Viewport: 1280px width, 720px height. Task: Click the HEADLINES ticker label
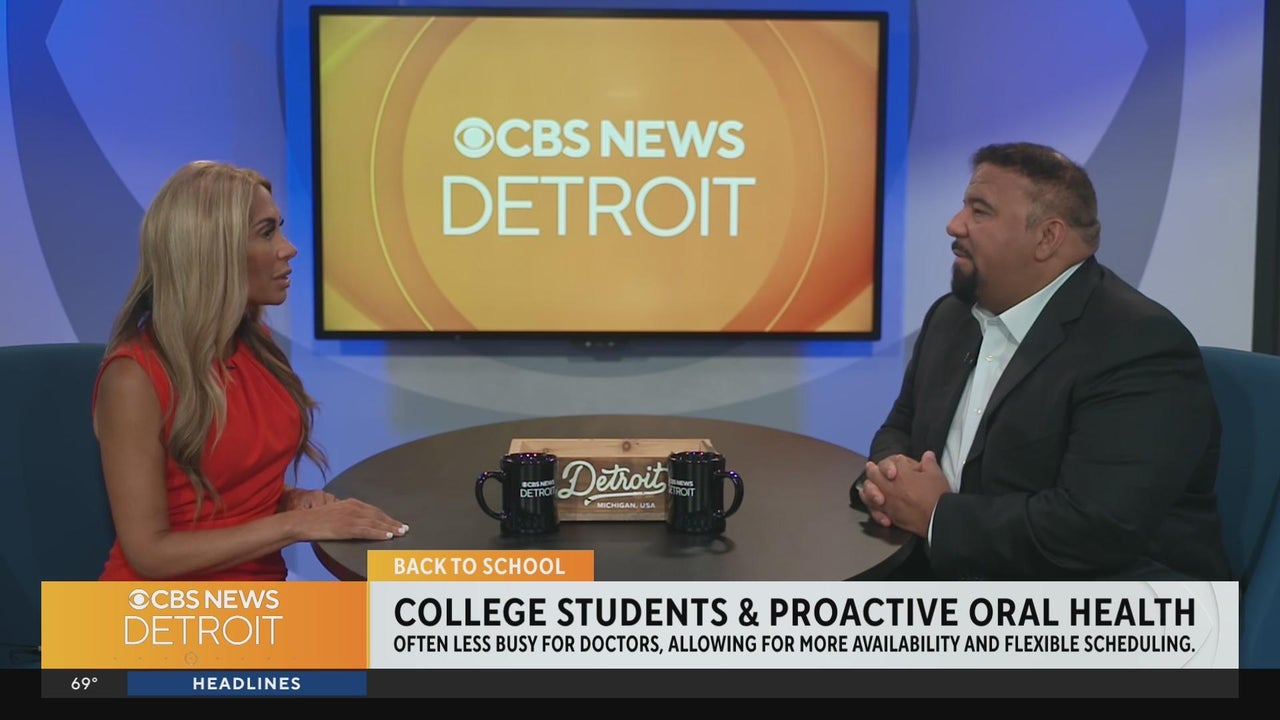(247, 684)
